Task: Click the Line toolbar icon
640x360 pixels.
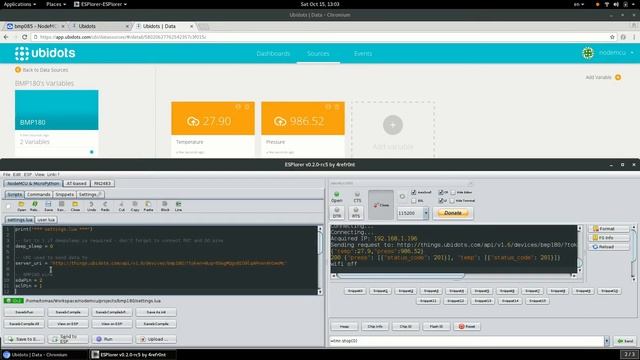Action: coord(178,206)
